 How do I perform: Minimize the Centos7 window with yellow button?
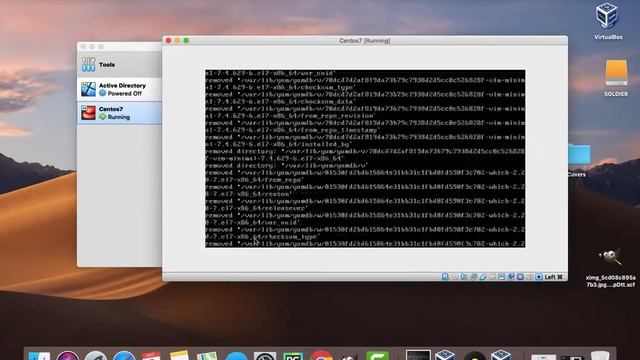click(x=177, y=40)
